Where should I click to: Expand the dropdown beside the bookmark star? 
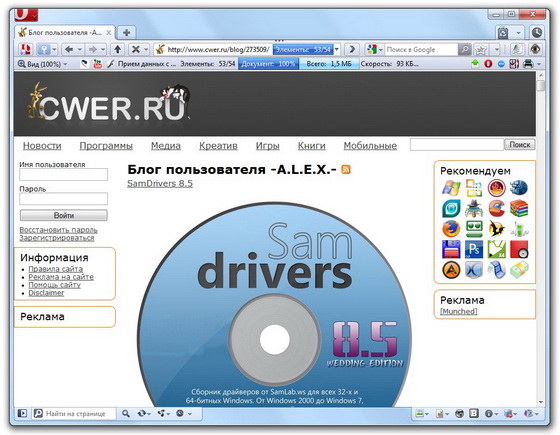coord(496,49)
